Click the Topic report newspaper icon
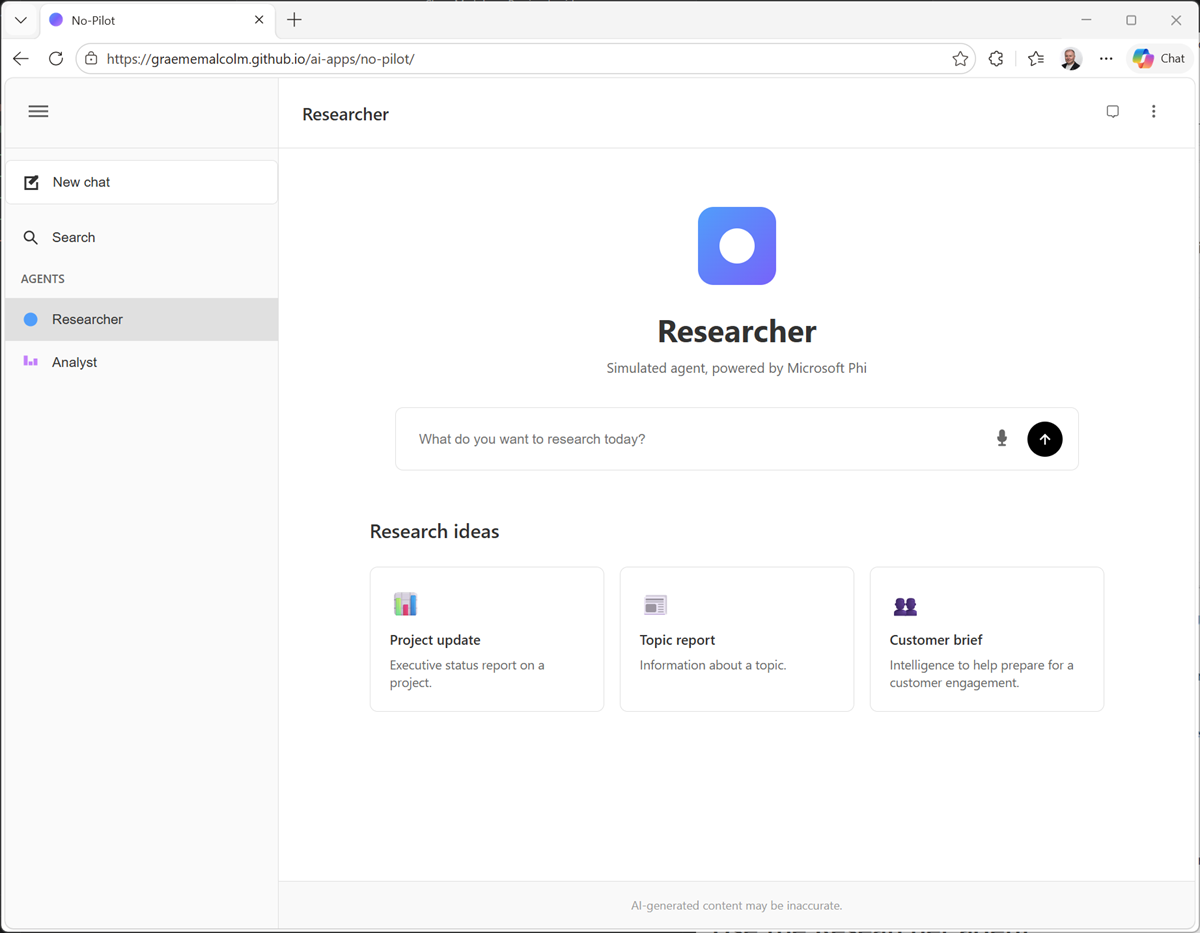 tap(655, 605)
